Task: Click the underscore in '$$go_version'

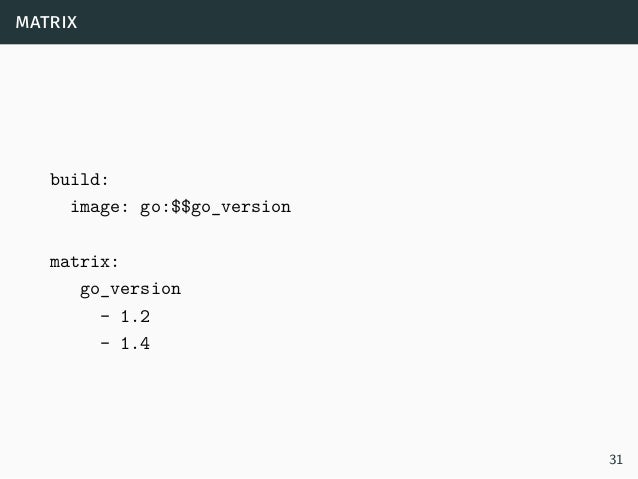Action: 216,214
